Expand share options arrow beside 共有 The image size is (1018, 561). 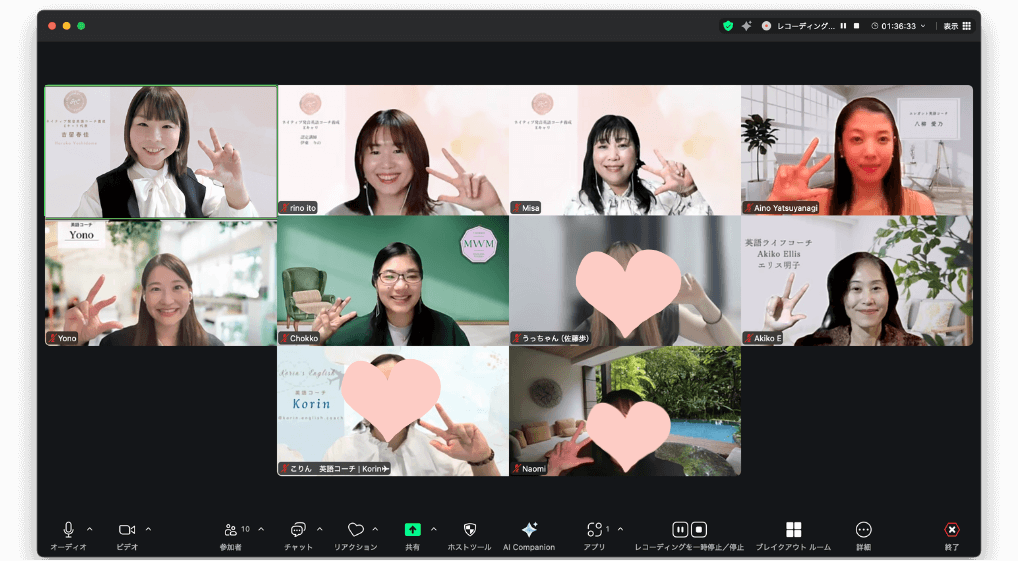[x=434, y=529]
